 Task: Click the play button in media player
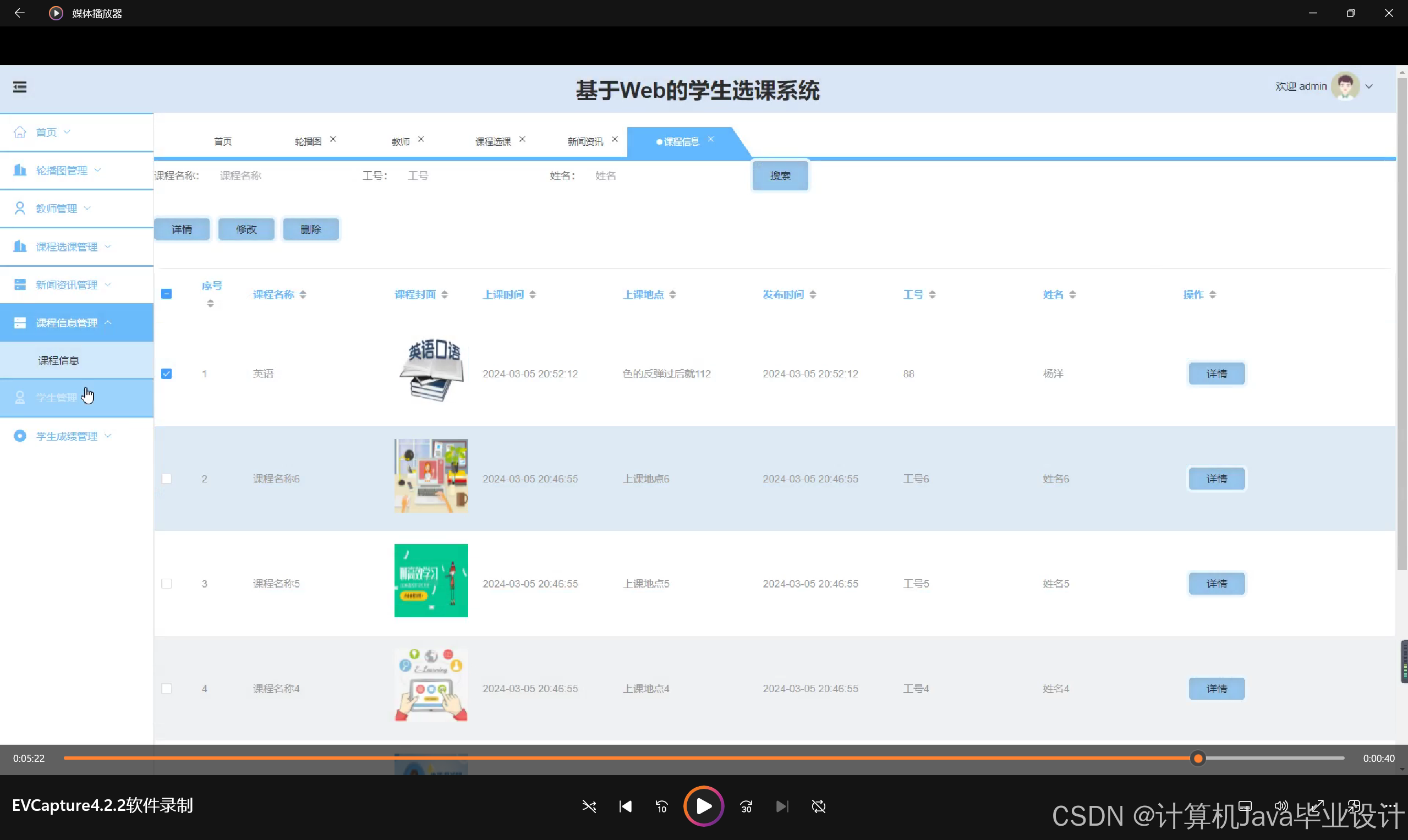point(703,806)
